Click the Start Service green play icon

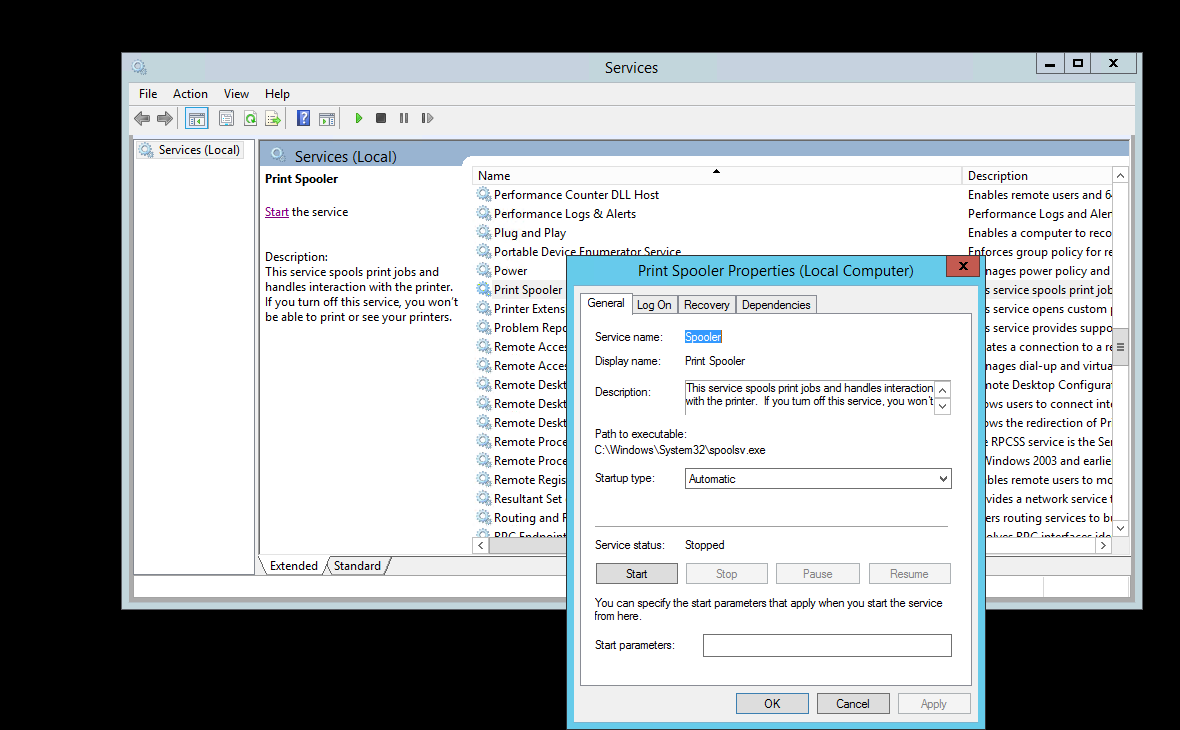[x=358, y=118]
